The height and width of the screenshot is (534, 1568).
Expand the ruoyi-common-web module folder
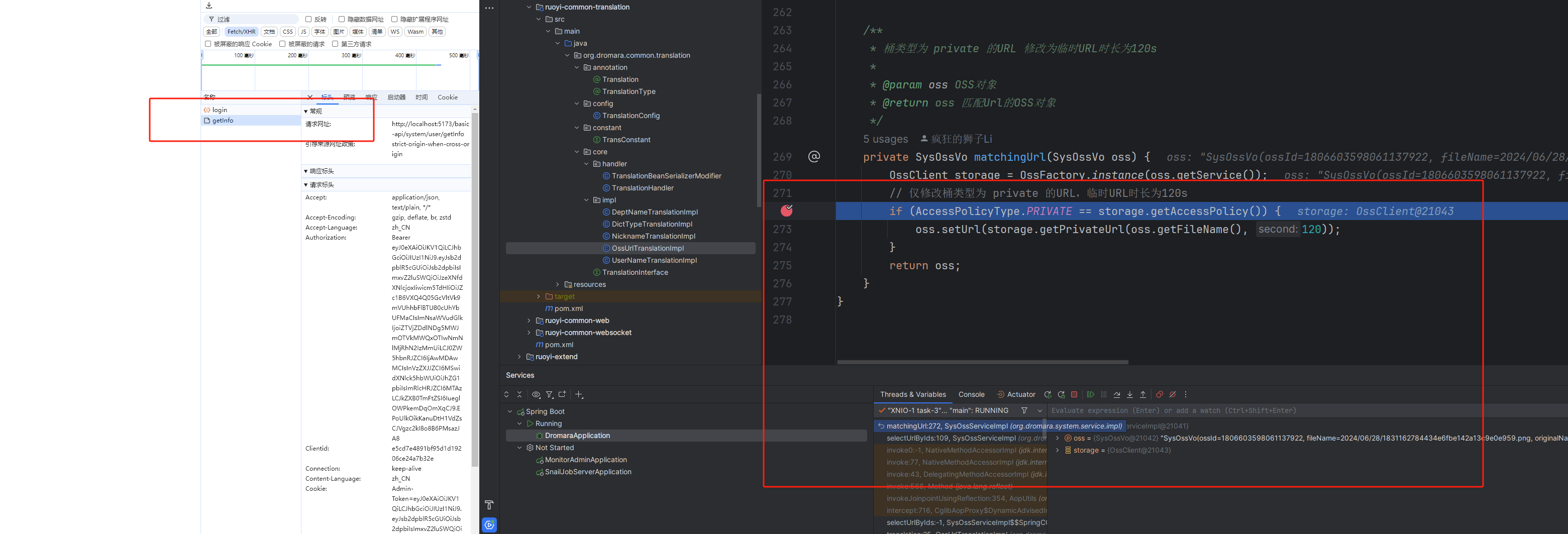(x=529, y=321)
